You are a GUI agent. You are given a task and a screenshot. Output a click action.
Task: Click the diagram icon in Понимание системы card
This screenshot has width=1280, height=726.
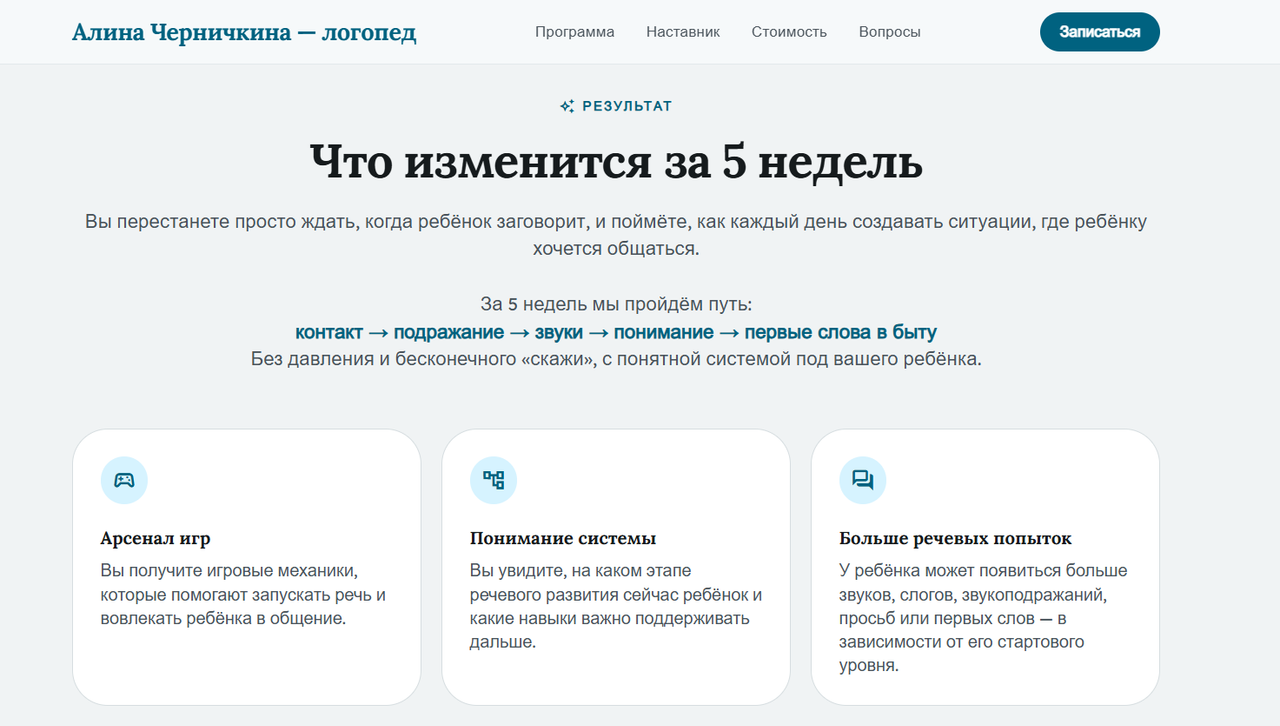(494, 480)
